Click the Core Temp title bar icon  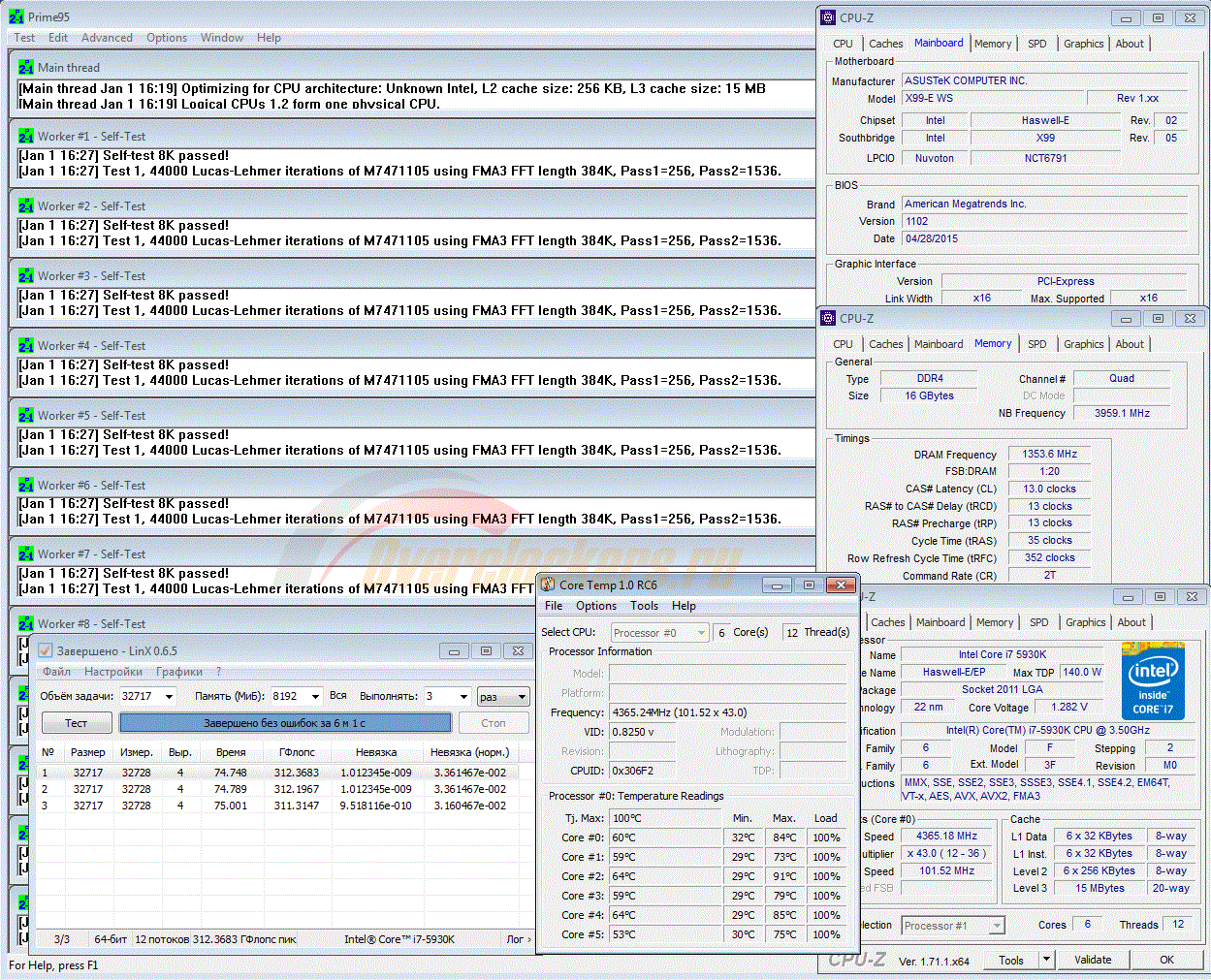[548, 585]
